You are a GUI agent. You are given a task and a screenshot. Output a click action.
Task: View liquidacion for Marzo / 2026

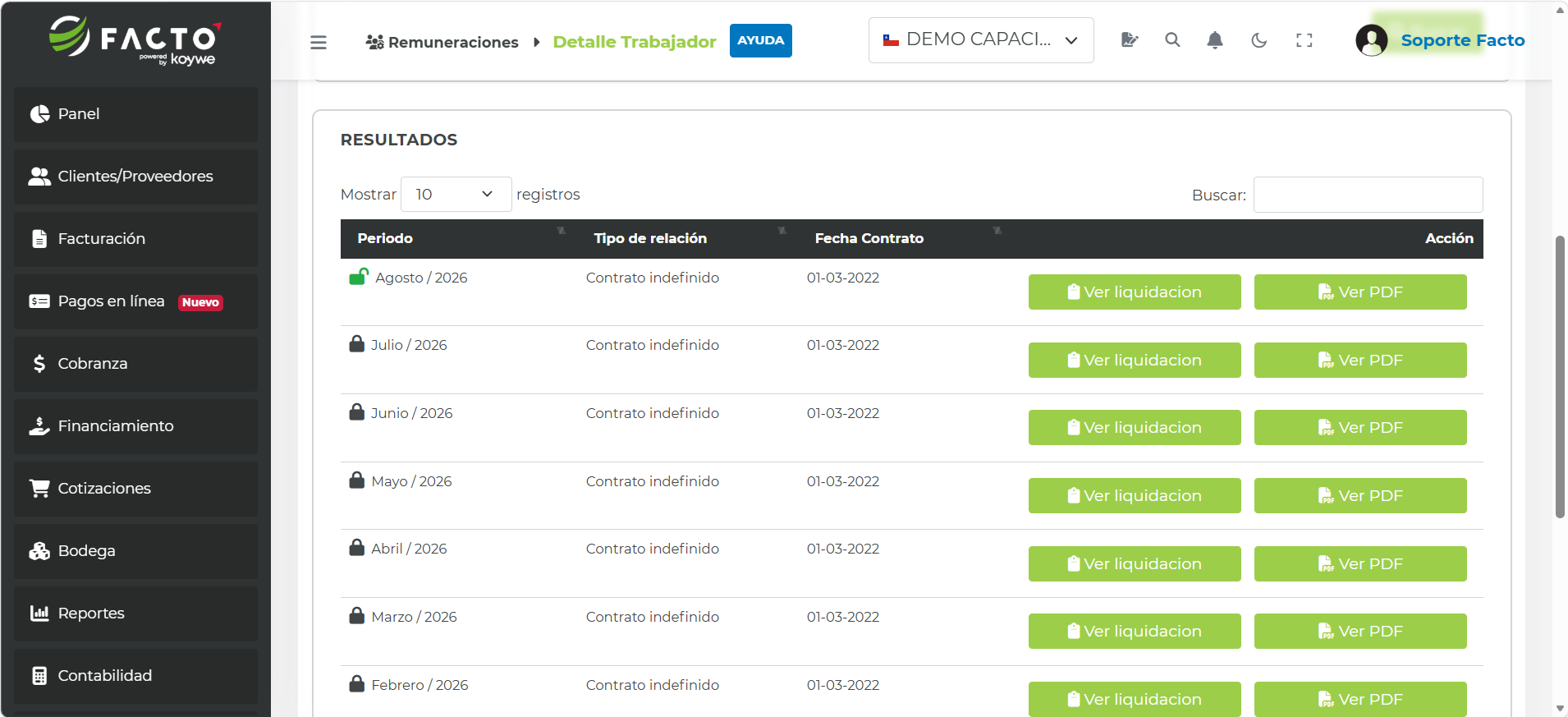1135,632
